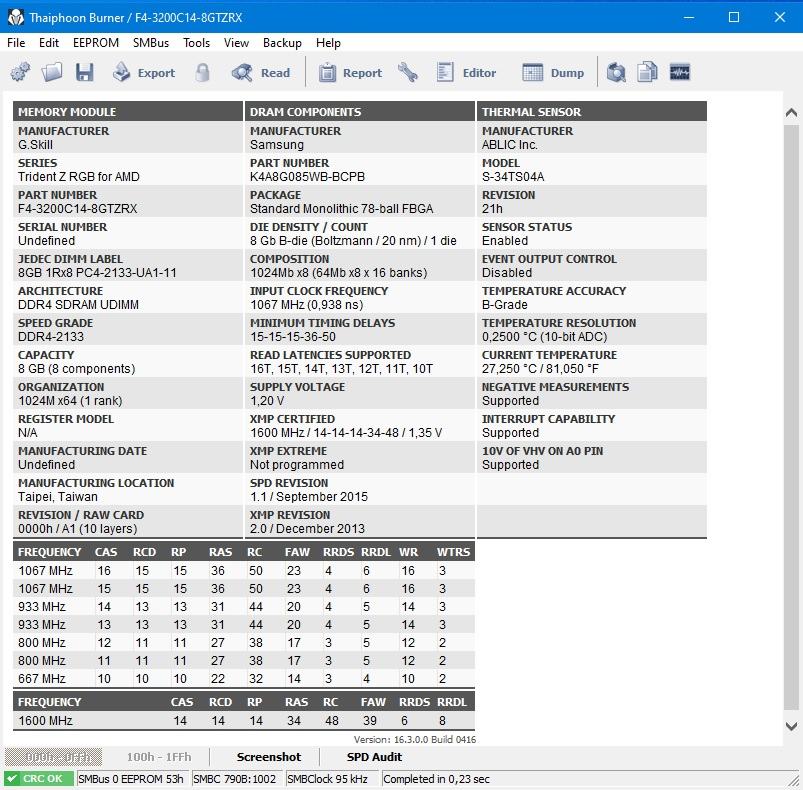Open the Editor toolbar button
Viewport: 803px width, 790px height.
pos(467,73)
